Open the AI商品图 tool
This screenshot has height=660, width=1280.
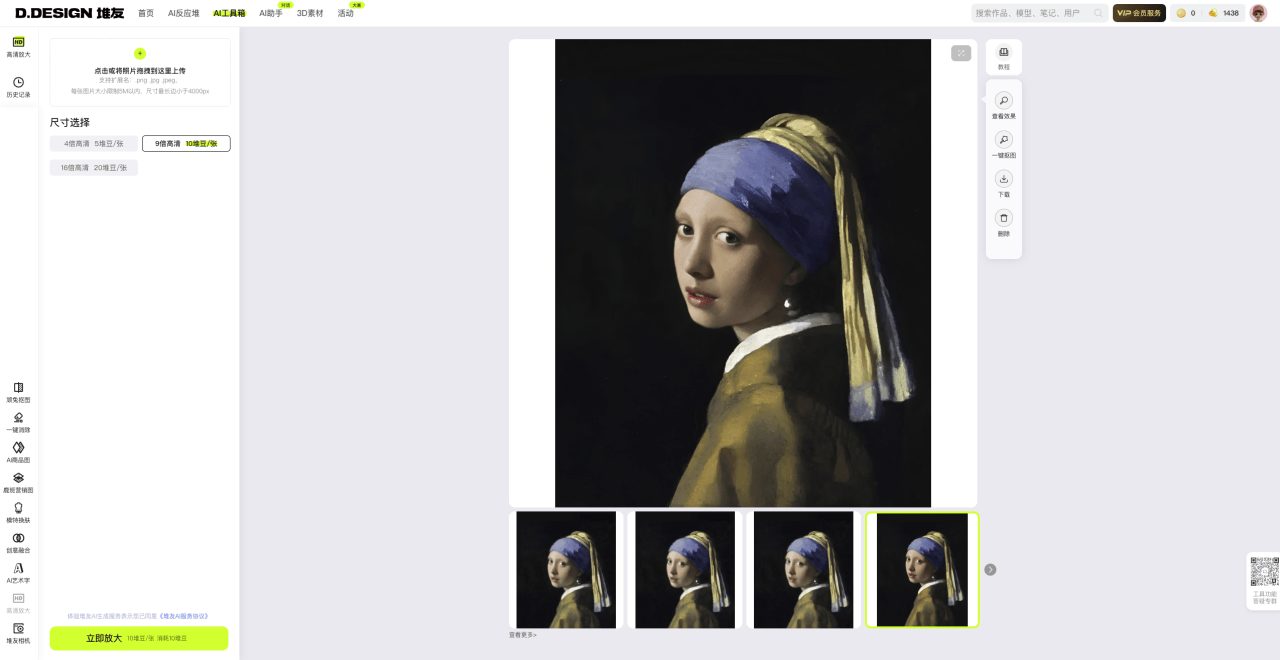pos(18,452)
